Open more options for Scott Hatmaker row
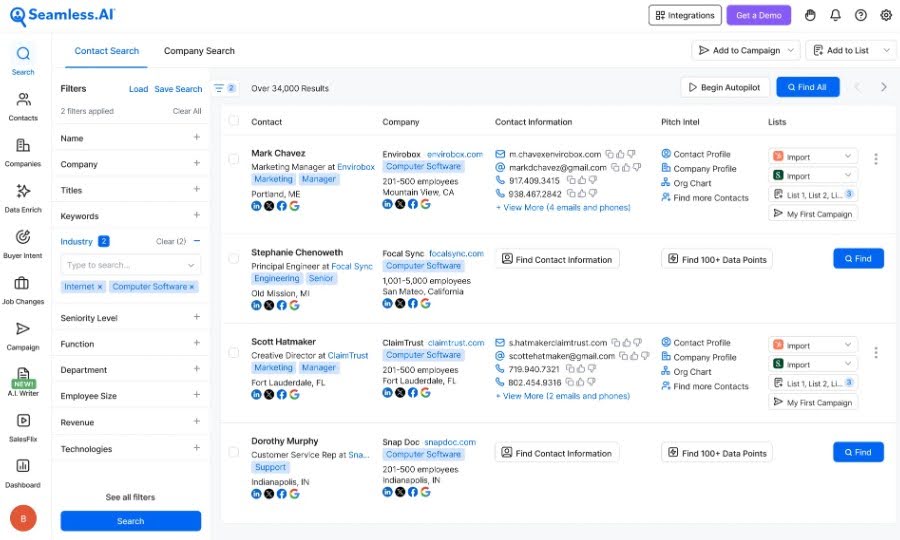 [x=875, y=352]
